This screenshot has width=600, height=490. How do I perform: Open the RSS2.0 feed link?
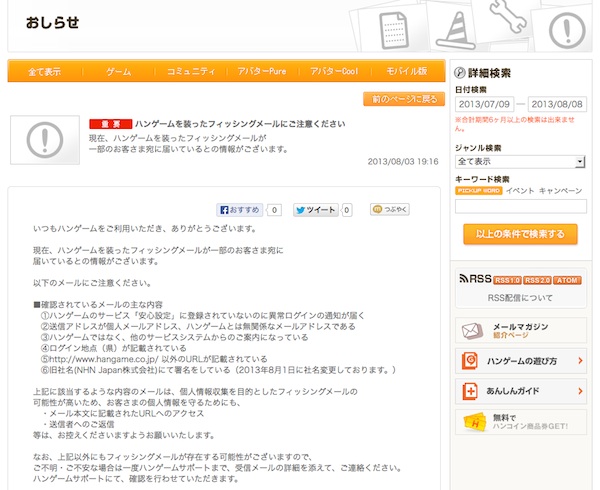point(537,280)
